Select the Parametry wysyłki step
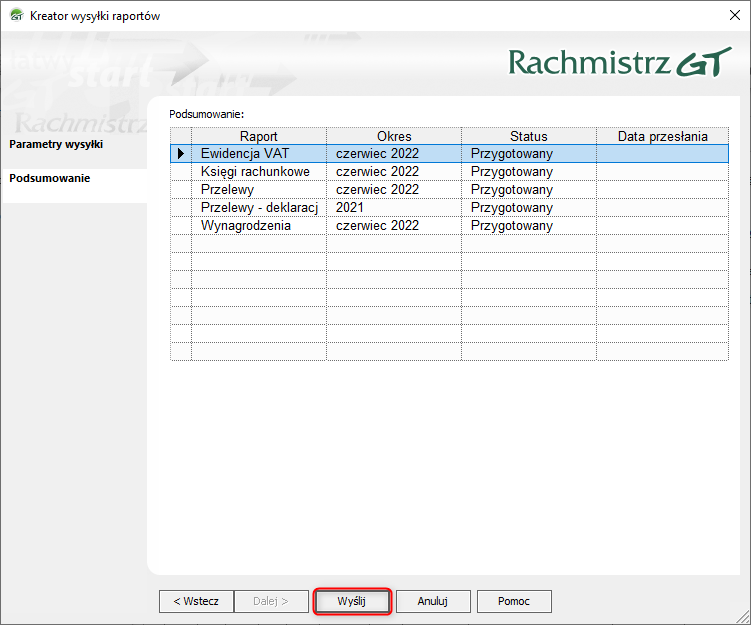Screen dimensions: 751x625 [x=56, y=144]
